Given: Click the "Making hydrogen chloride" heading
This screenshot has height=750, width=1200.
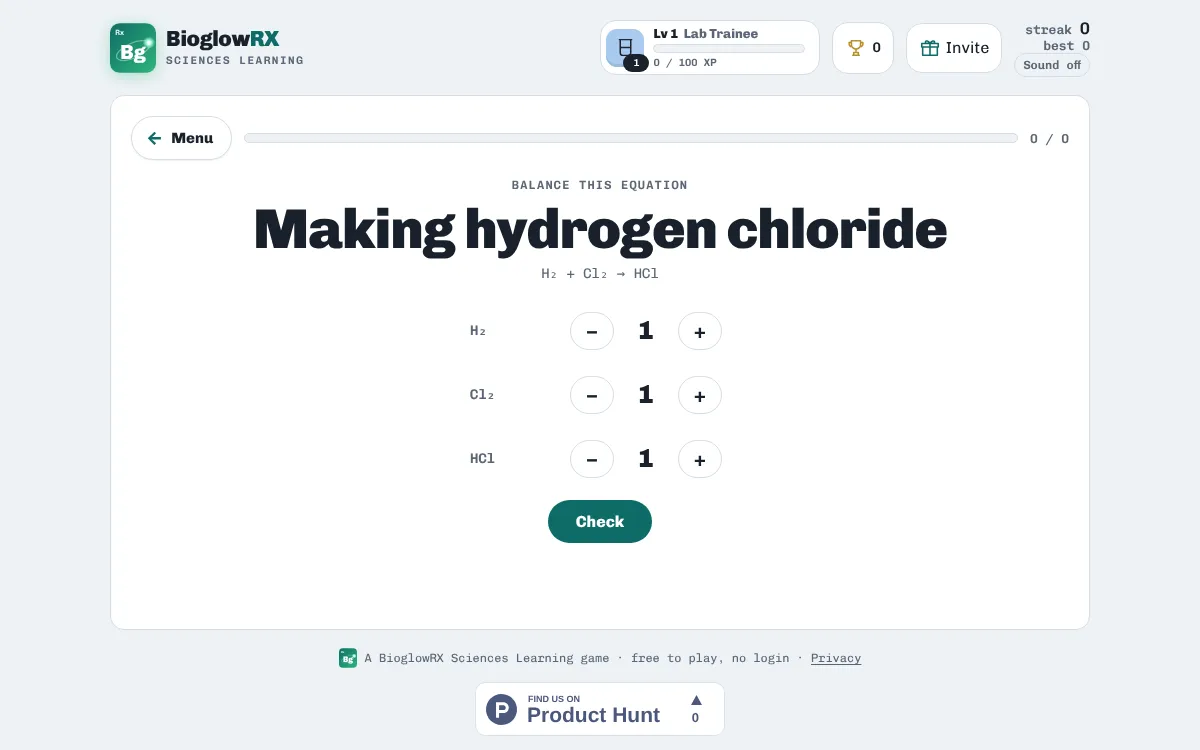Looking at the screenshot, I should [x=600, y=229].
